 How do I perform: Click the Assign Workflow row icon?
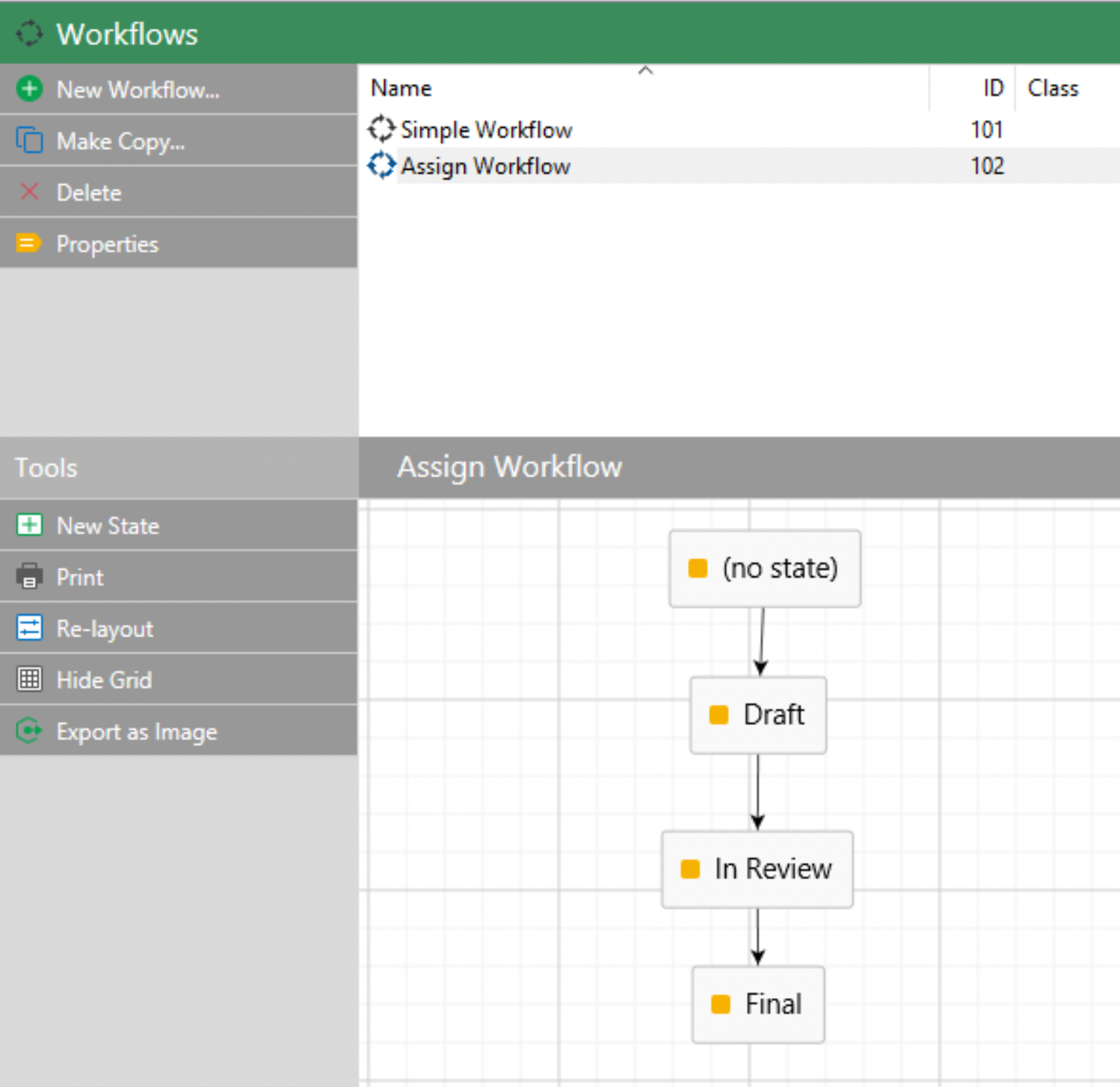(381, 165)
